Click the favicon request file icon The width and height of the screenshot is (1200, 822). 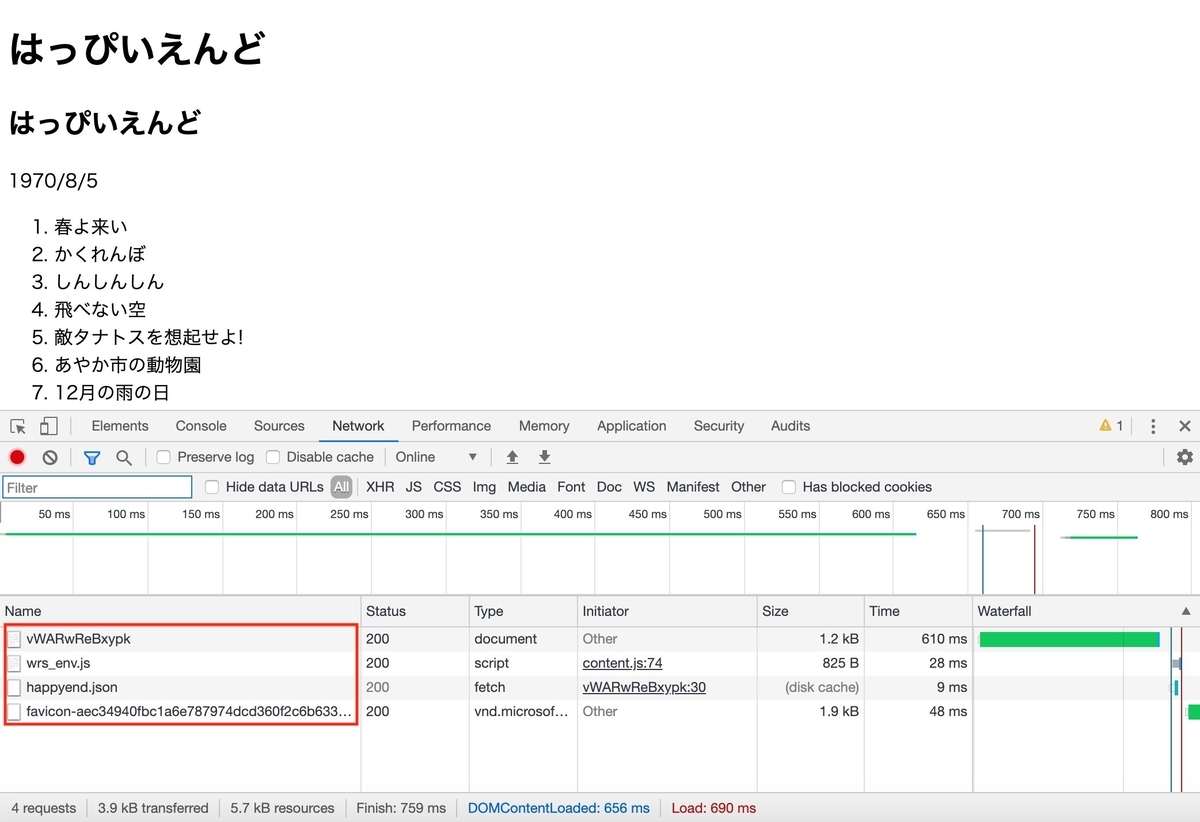click(14, 711)
